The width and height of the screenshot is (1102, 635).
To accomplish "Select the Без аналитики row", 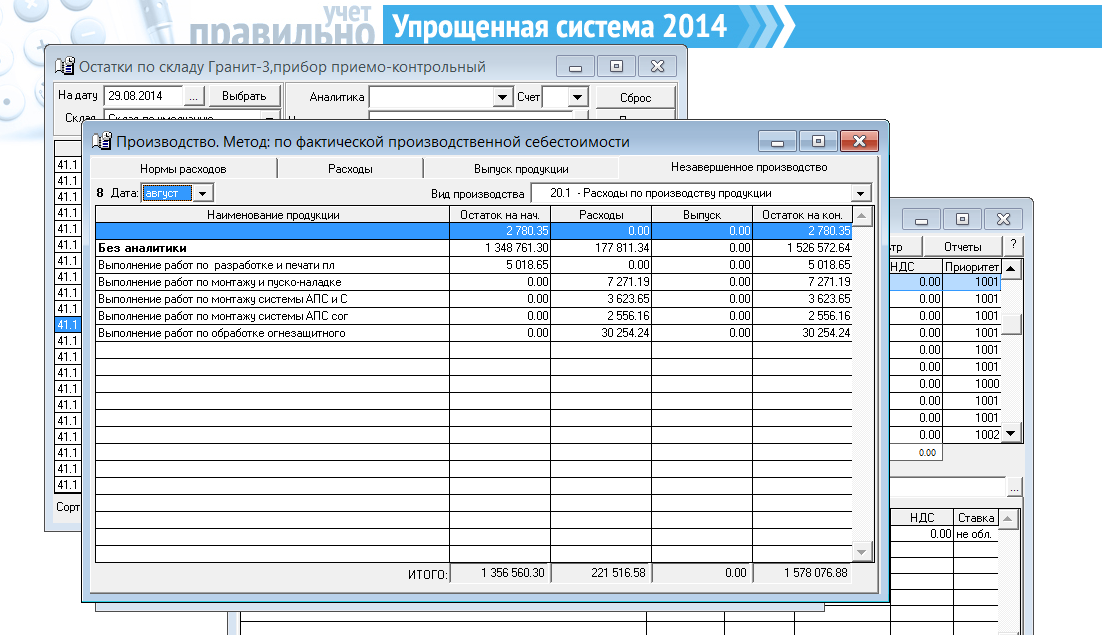I will pyautogui.click(x=271, y=248).
